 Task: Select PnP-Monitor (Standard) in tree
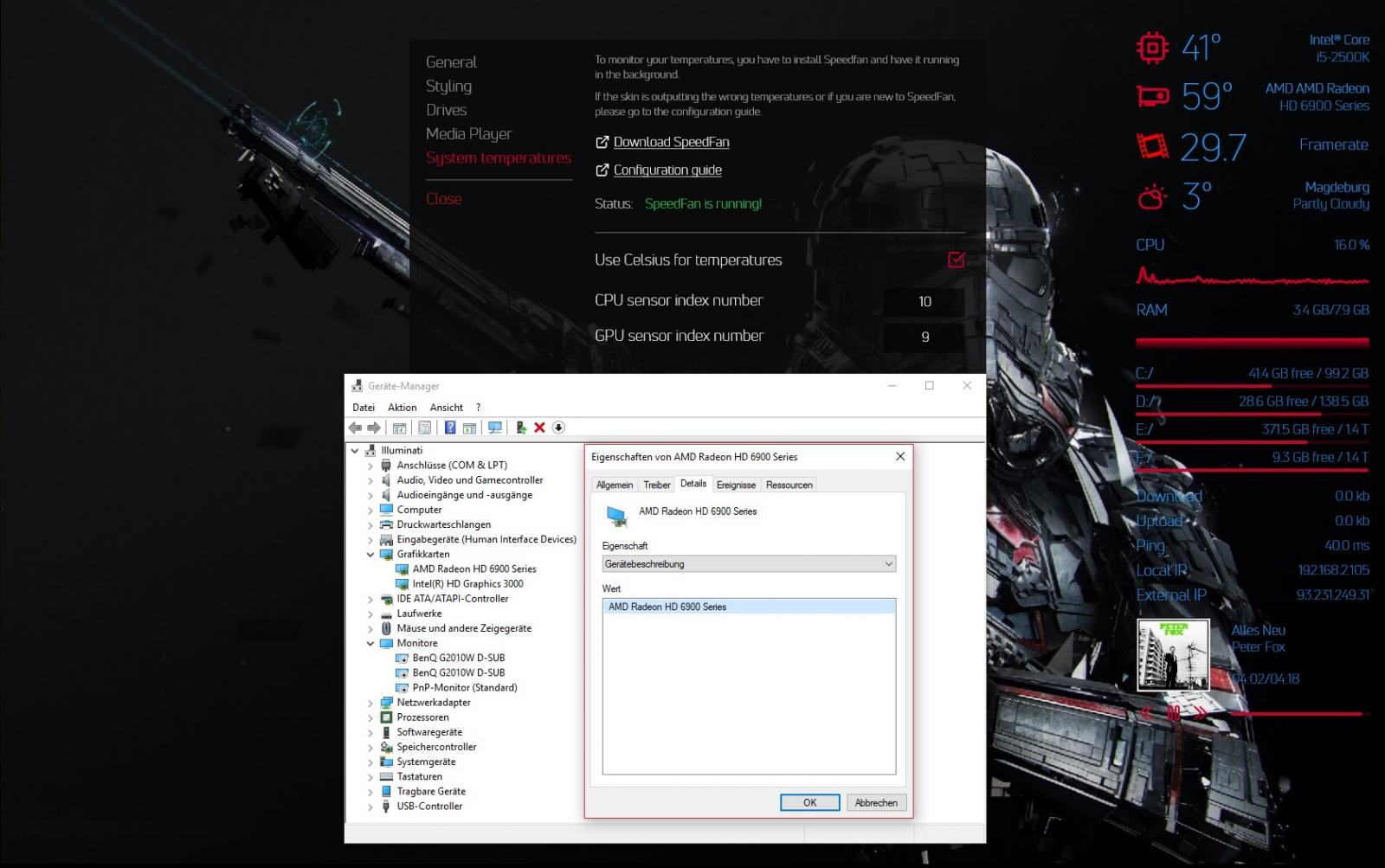pyautogui.click(x=465, y=688)
